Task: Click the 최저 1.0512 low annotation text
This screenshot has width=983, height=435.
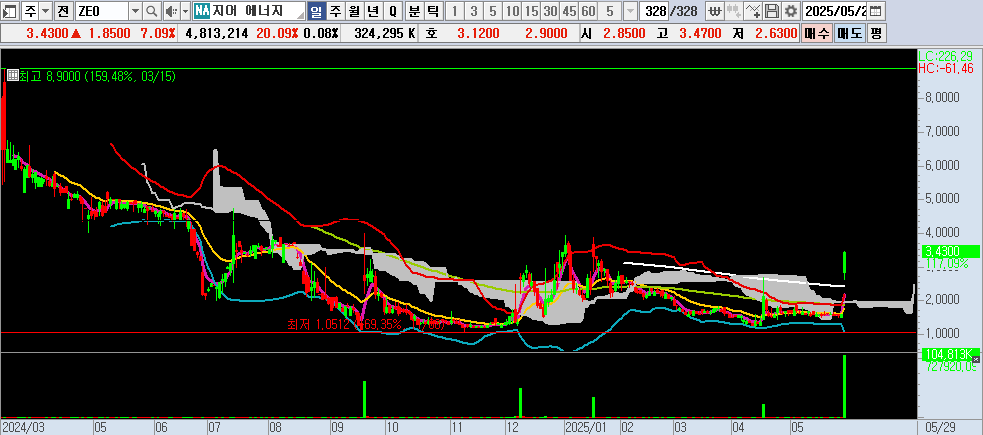Action: (366, 325)
